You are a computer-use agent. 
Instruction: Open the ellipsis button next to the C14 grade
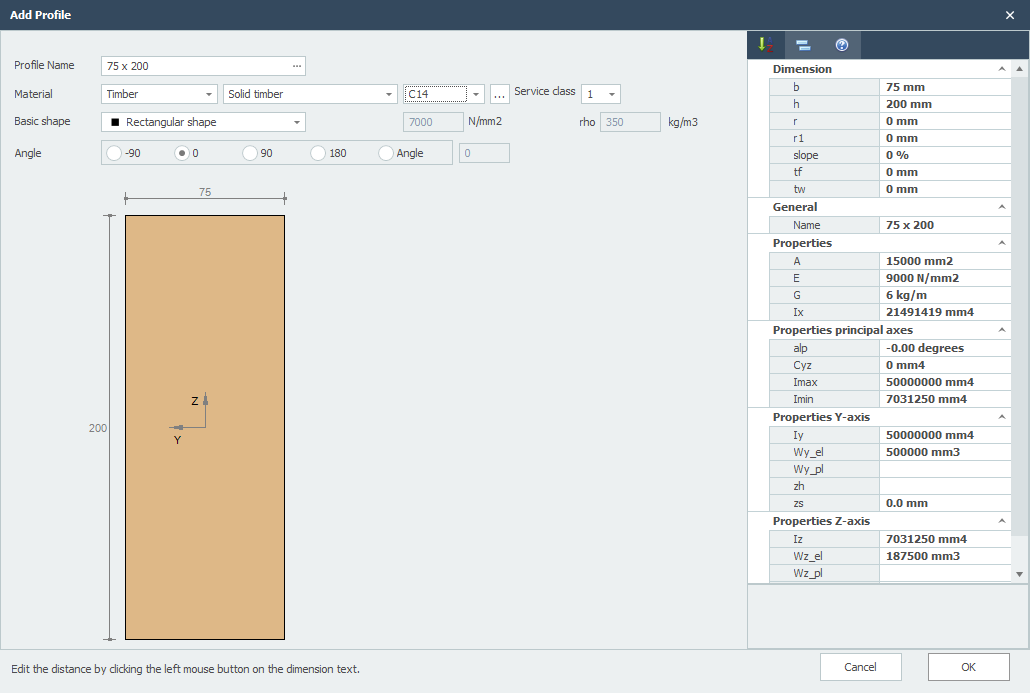click(499, 93)
